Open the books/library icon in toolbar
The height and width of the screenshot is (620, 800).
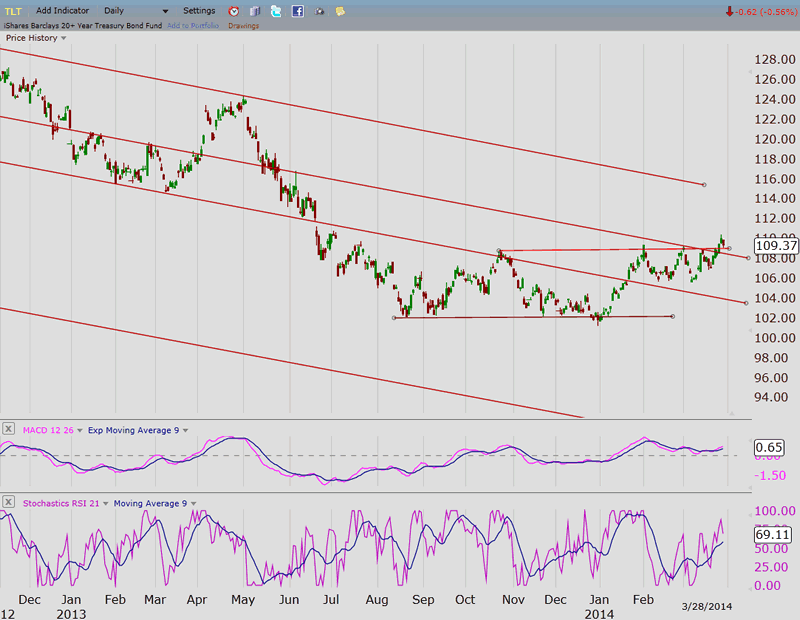256,11
